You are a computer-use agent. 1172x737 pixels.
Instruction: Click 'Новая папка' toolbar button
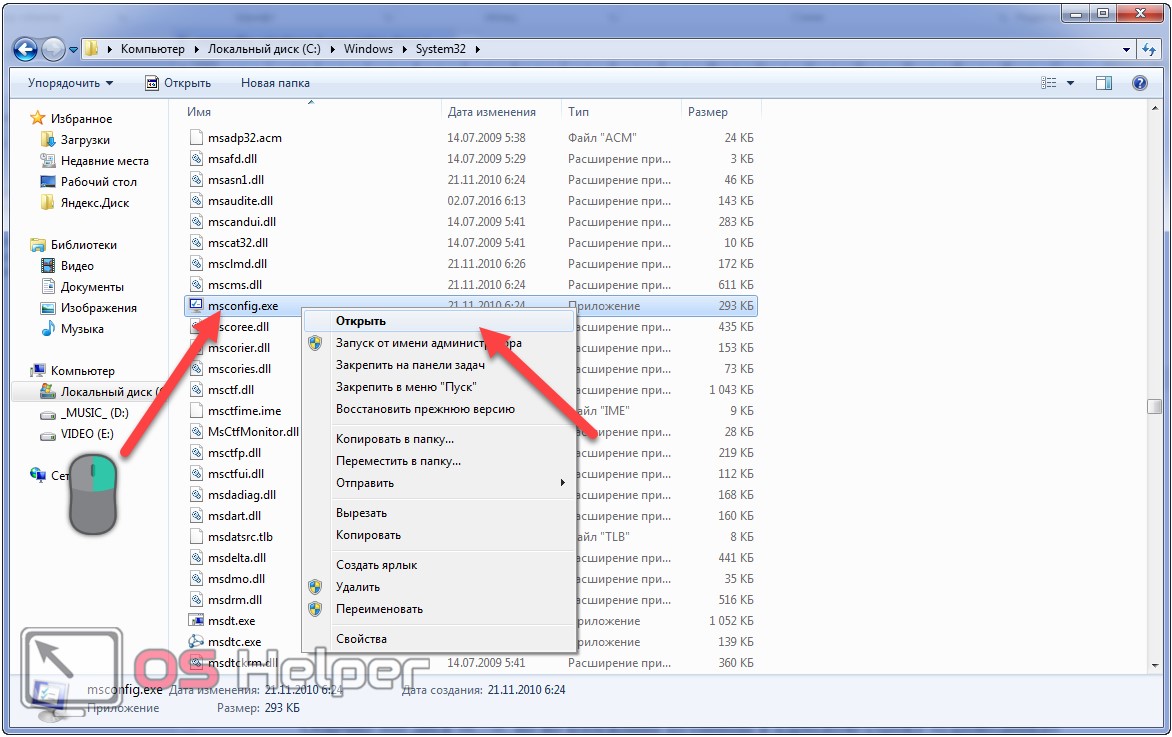click(275, 83)
